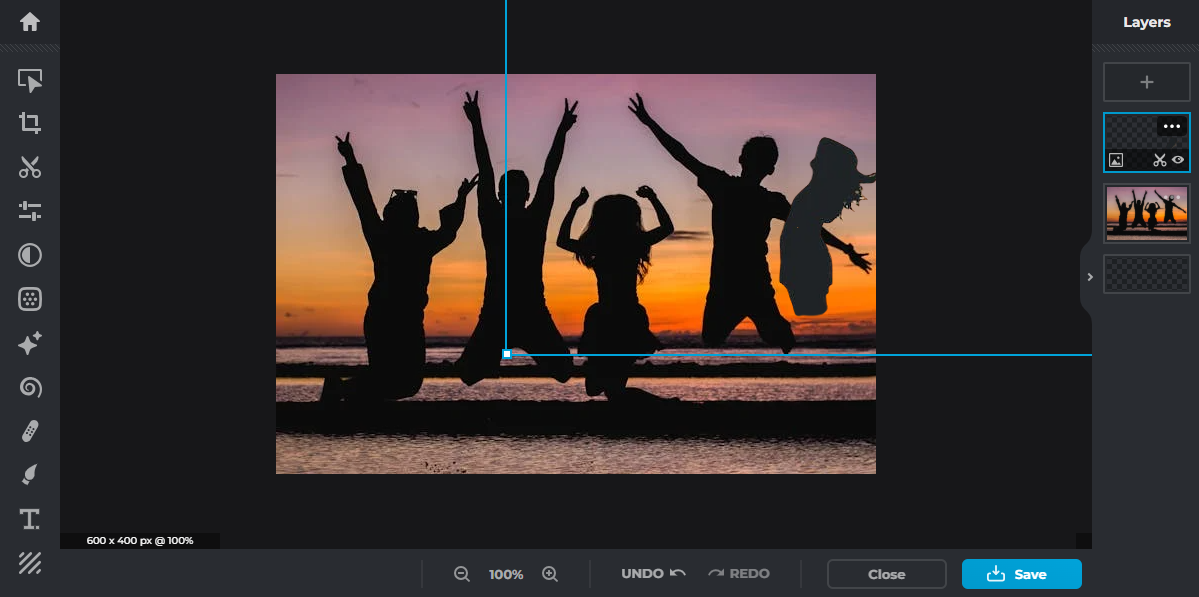
Task: Select the Crop tool
Action: click(x=30, y=124)
